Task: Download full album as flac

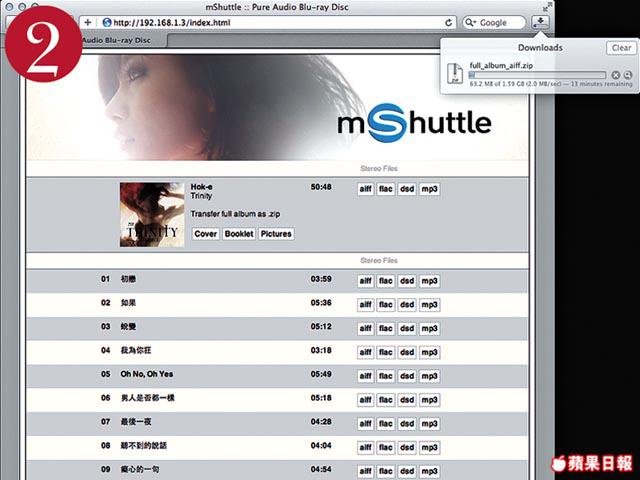Action: point(385,189)
